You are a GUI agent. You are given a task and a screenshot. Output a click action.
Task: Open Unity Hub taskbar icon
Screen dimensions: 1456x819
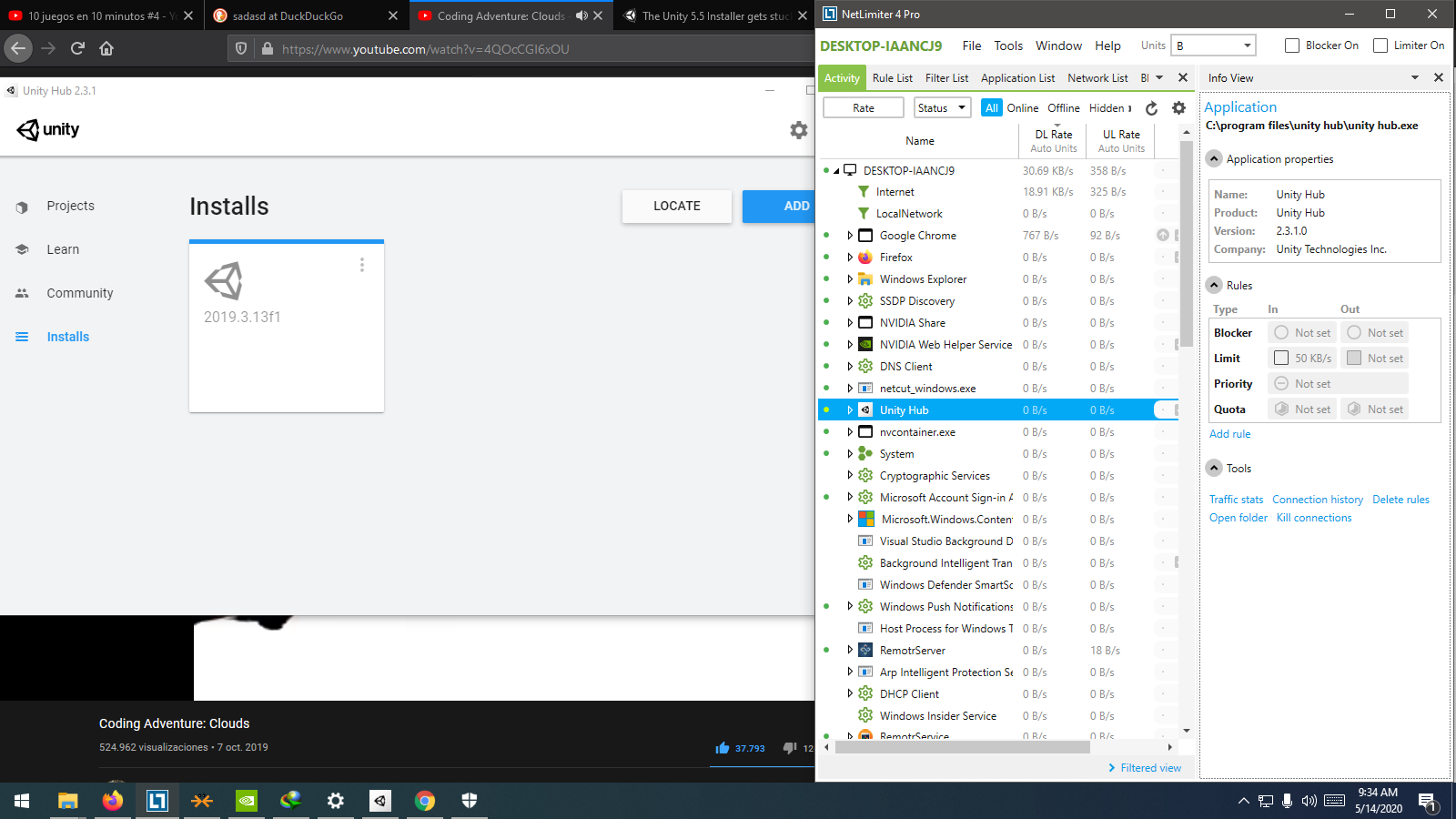(380, 801)
